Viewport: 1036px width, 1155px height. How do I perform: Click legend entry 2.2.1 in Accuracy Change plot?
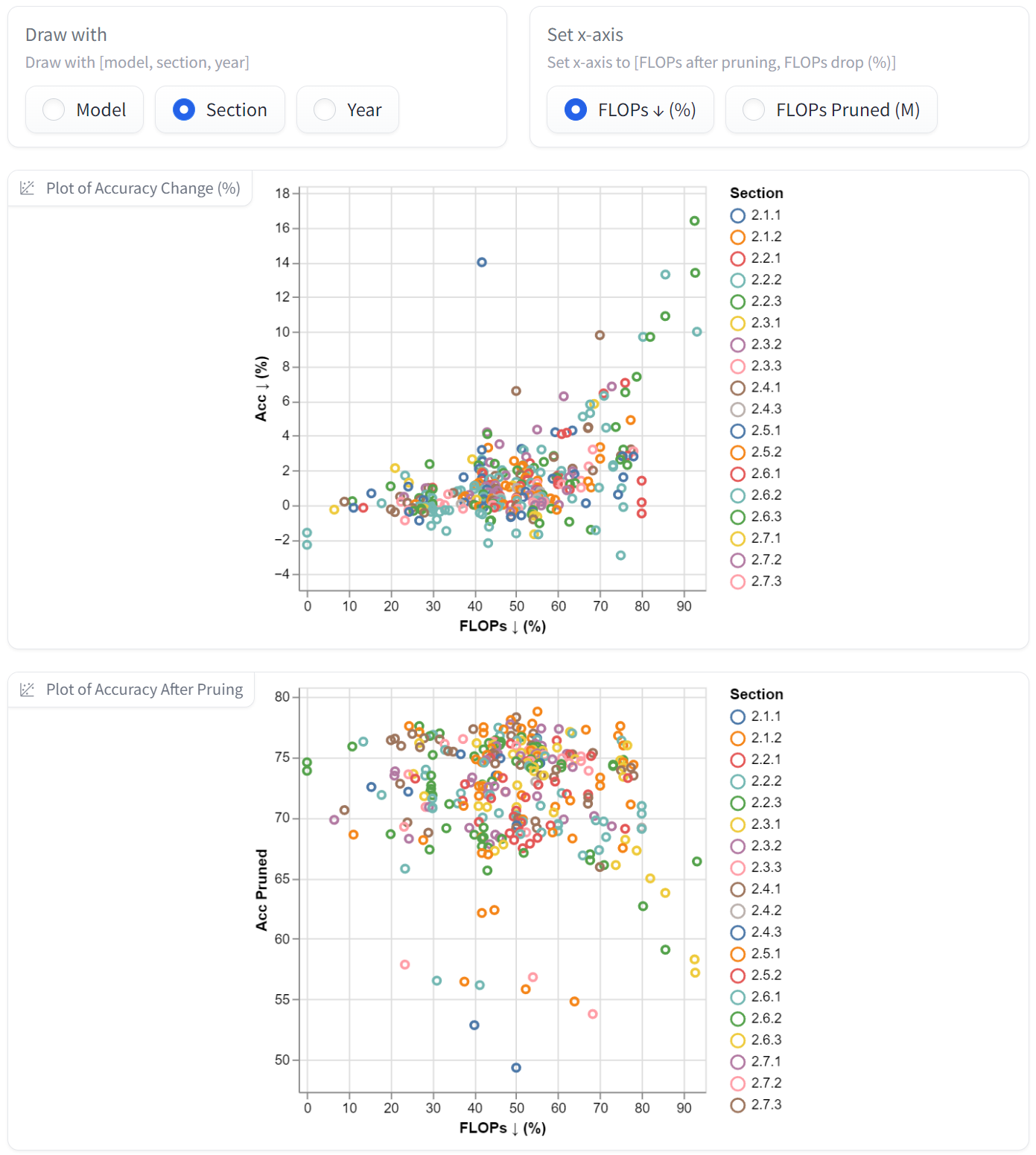coord(756,258)
